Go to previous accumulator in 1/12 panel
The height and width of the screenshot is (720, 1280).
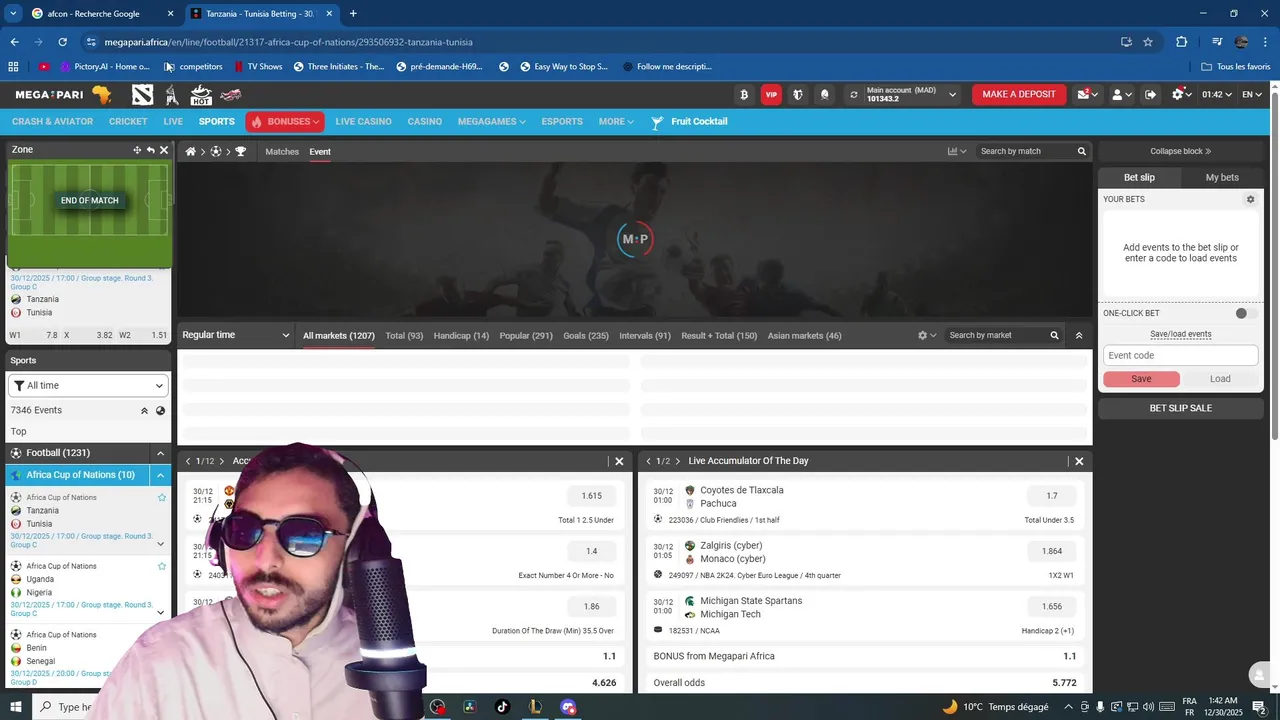(x=188, y=461)
